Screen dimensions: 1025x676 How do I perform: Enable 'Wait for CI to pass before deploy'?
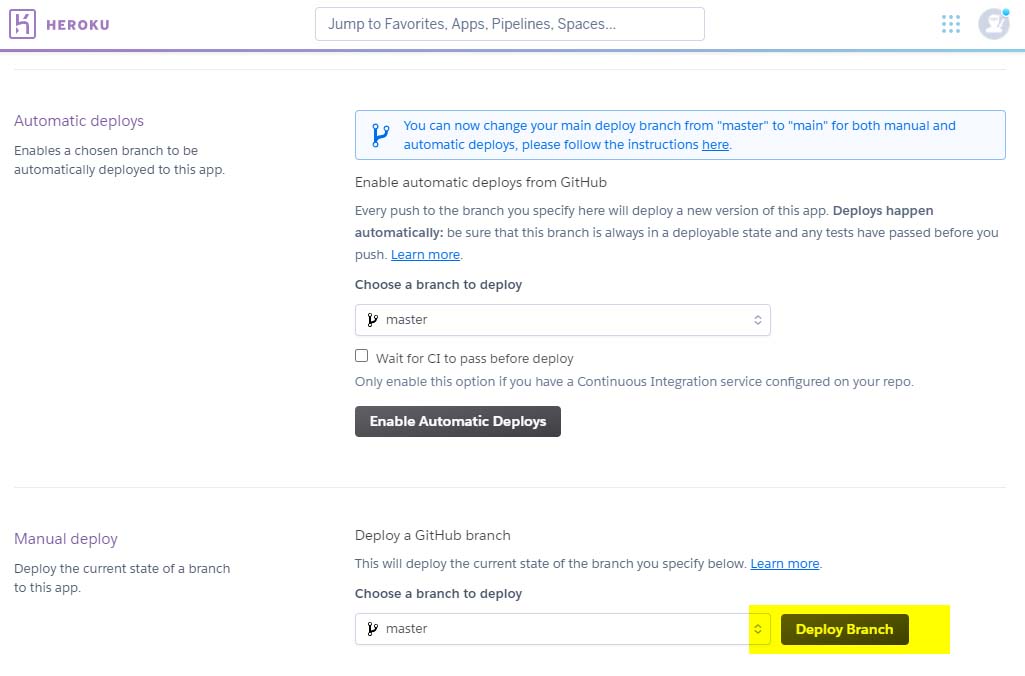tap(361, 355)
